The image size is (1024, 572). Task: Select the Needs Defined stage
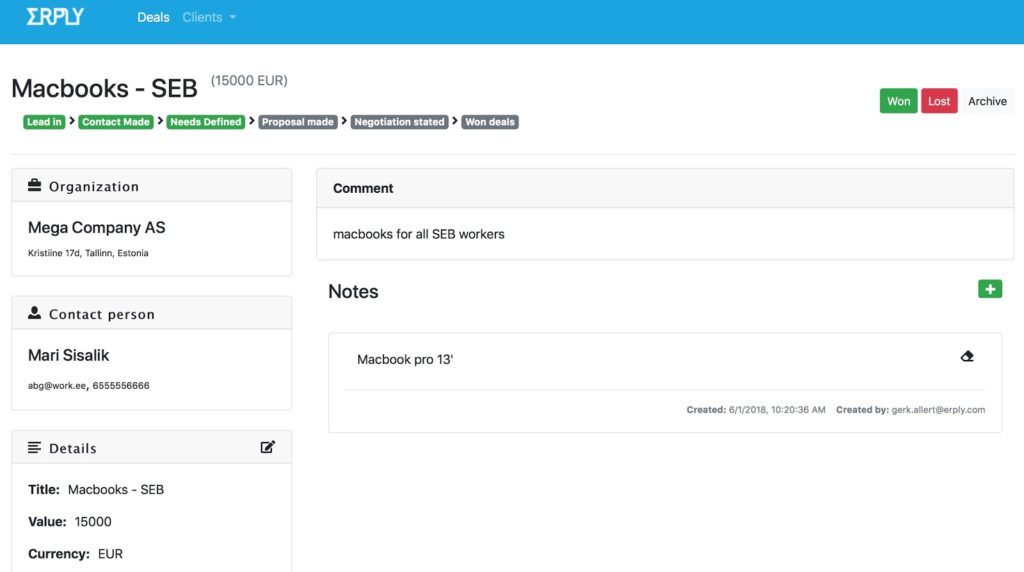point(206,122)
